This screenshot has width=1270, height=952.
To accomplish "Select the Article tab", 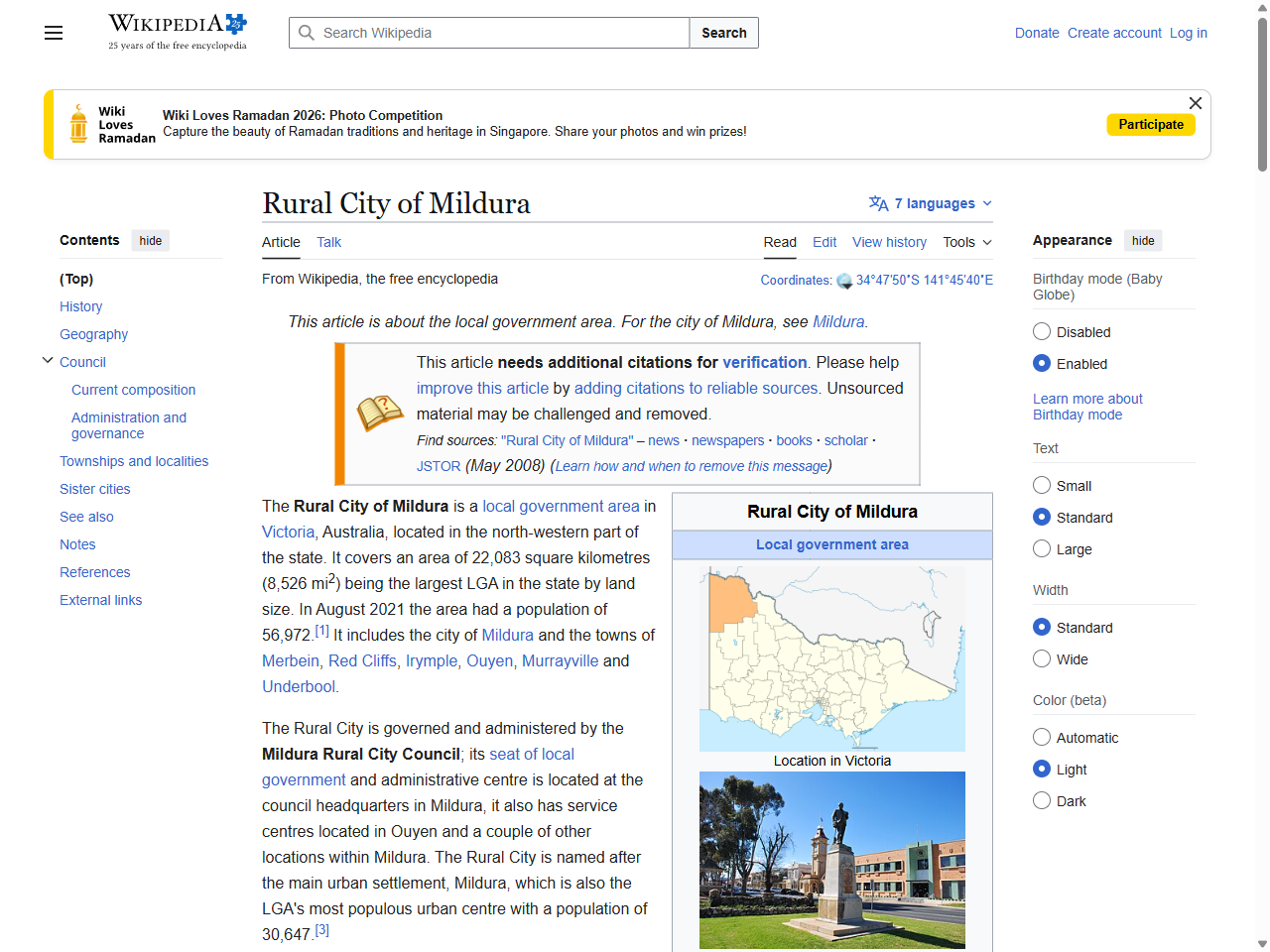I will point(281,242).
